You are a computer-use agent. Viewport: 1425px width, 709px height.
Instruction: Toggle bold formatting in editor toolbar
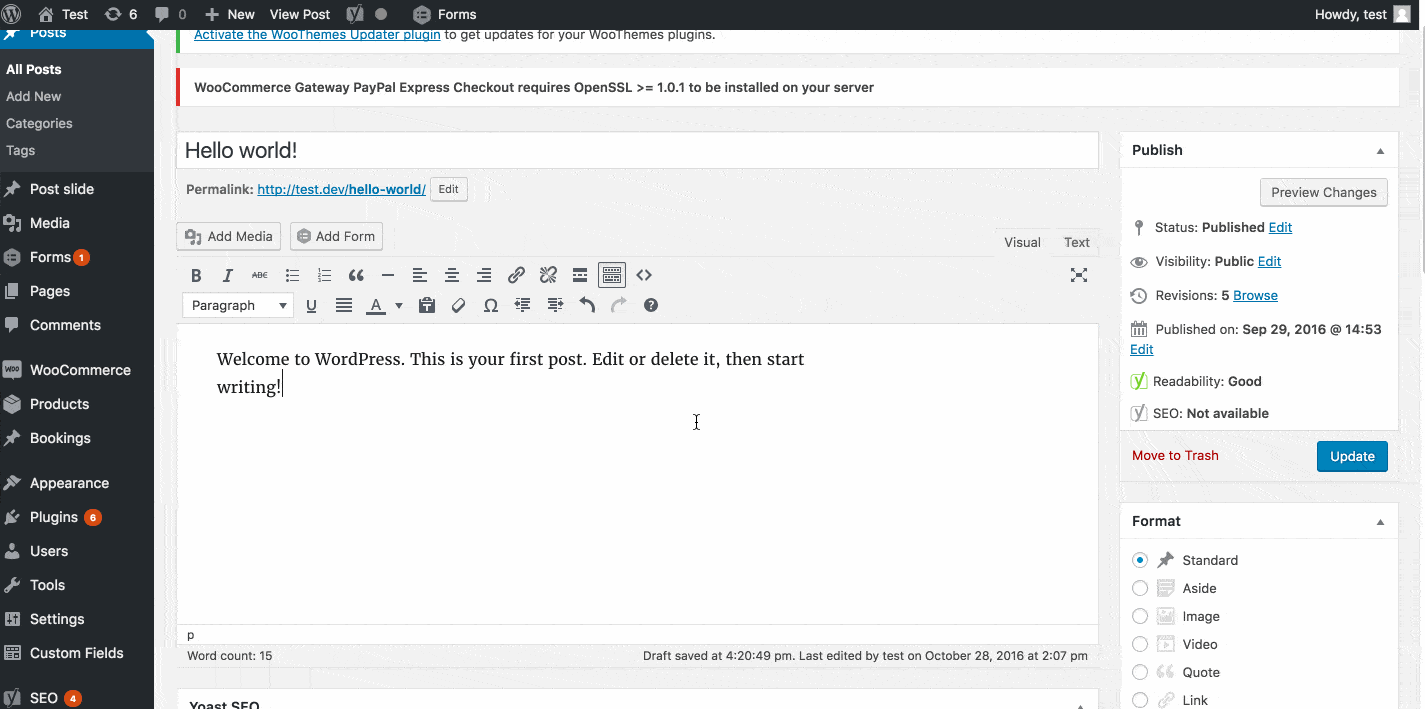coord(196,275)
